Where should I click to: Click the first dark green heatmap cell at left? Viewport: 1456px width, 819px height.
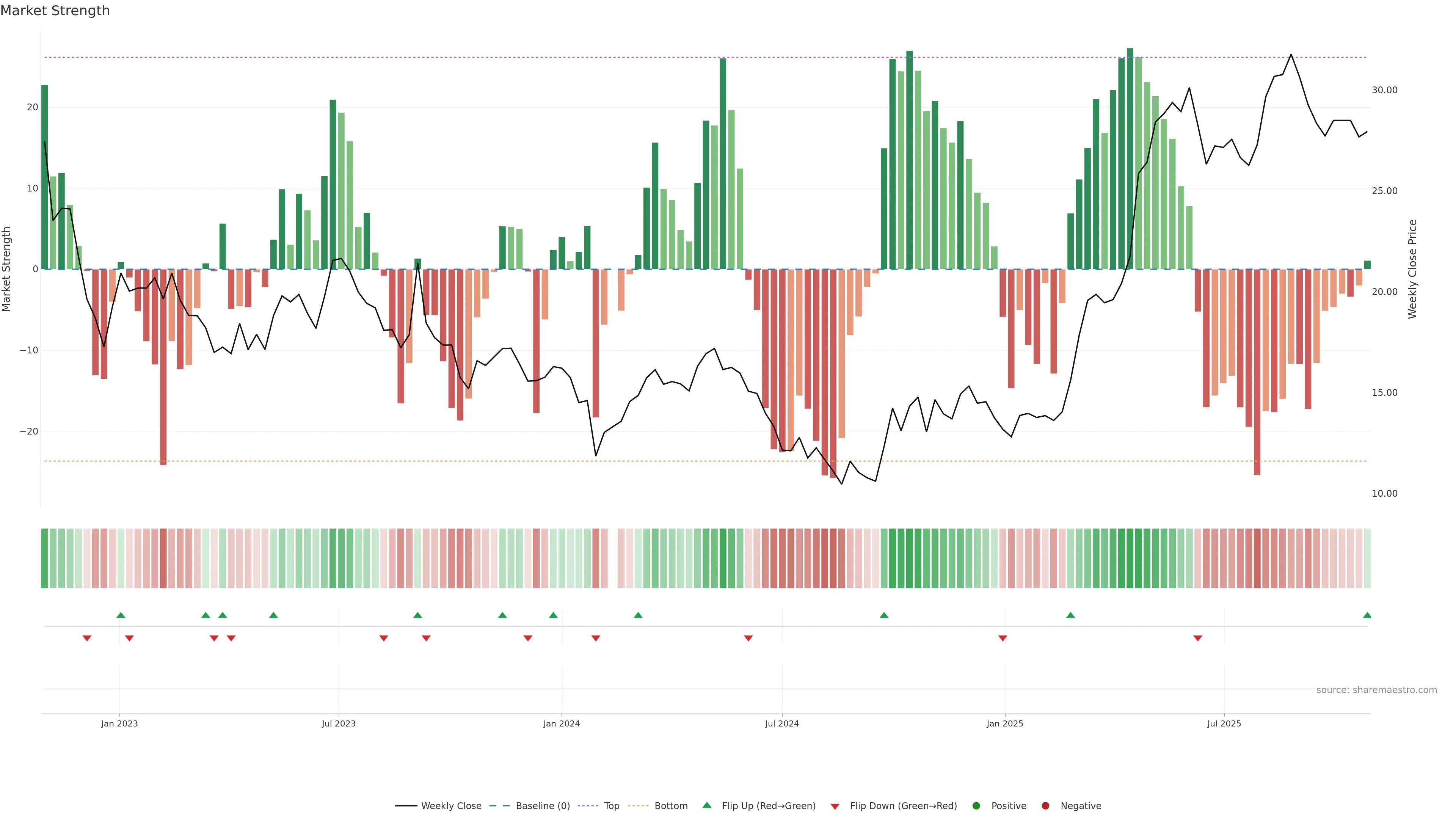coord(45,559)
